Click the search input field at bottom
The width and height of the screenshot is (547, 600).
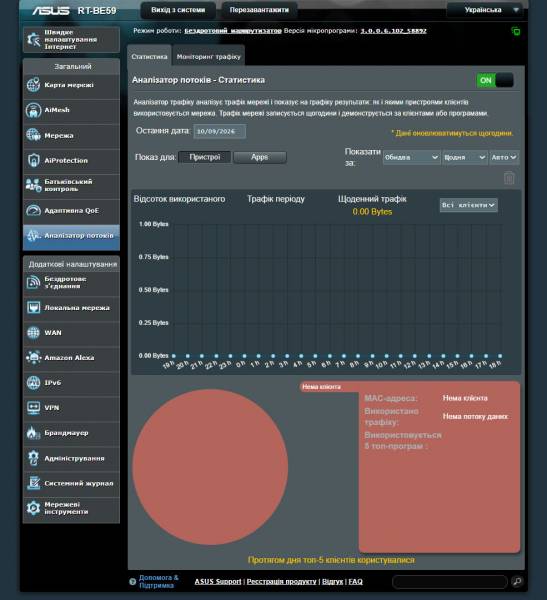(x=450, y=582)
